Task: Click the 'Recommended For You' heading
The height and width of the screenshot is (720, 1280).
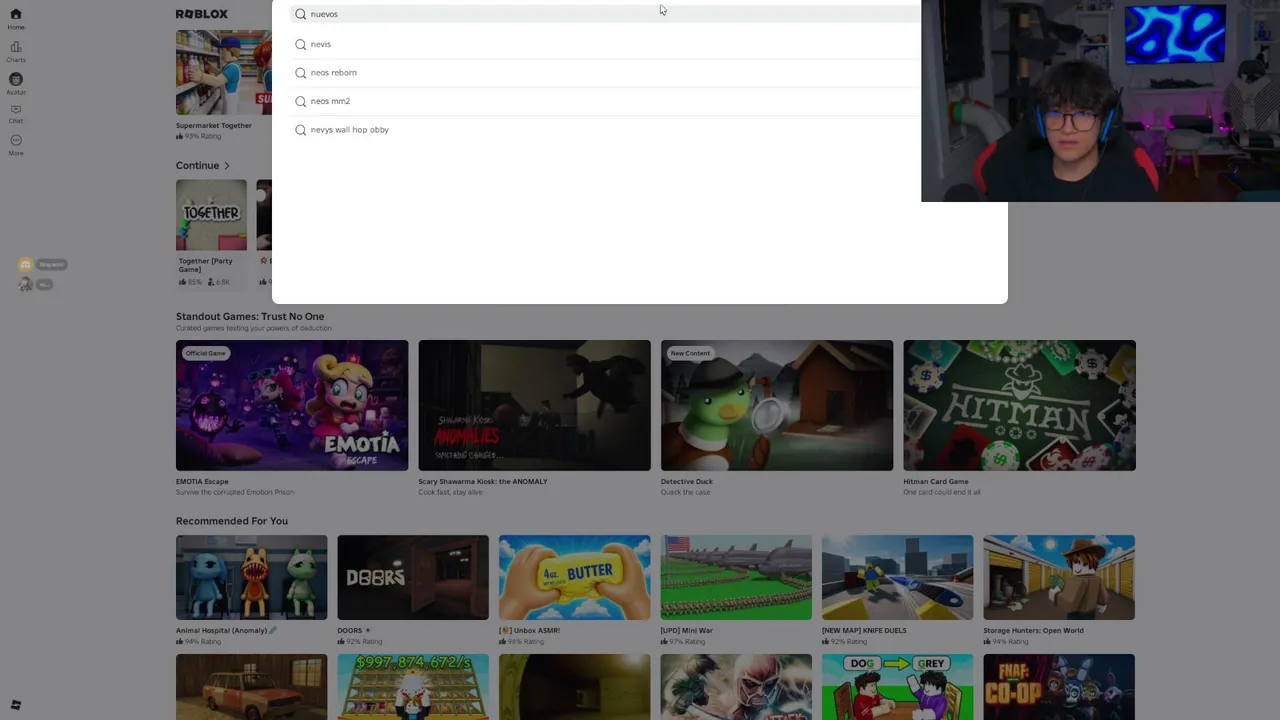Action: (x=232, y=521)
